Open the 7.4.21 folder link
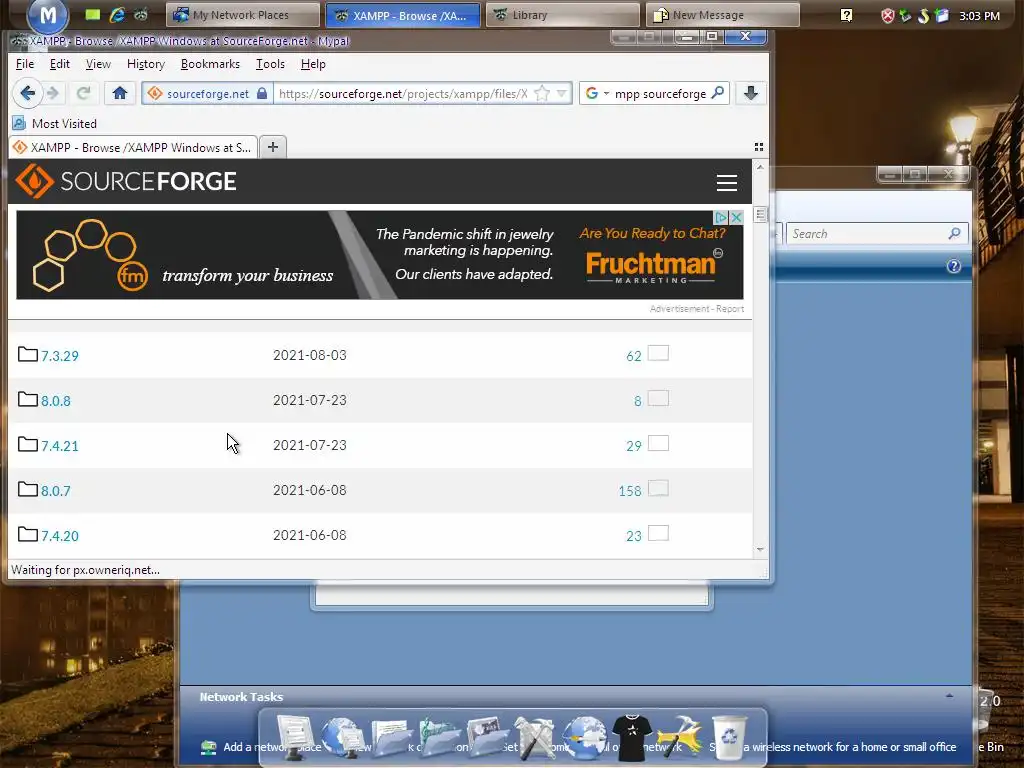The image size is (1024, 768). (59, 446)
